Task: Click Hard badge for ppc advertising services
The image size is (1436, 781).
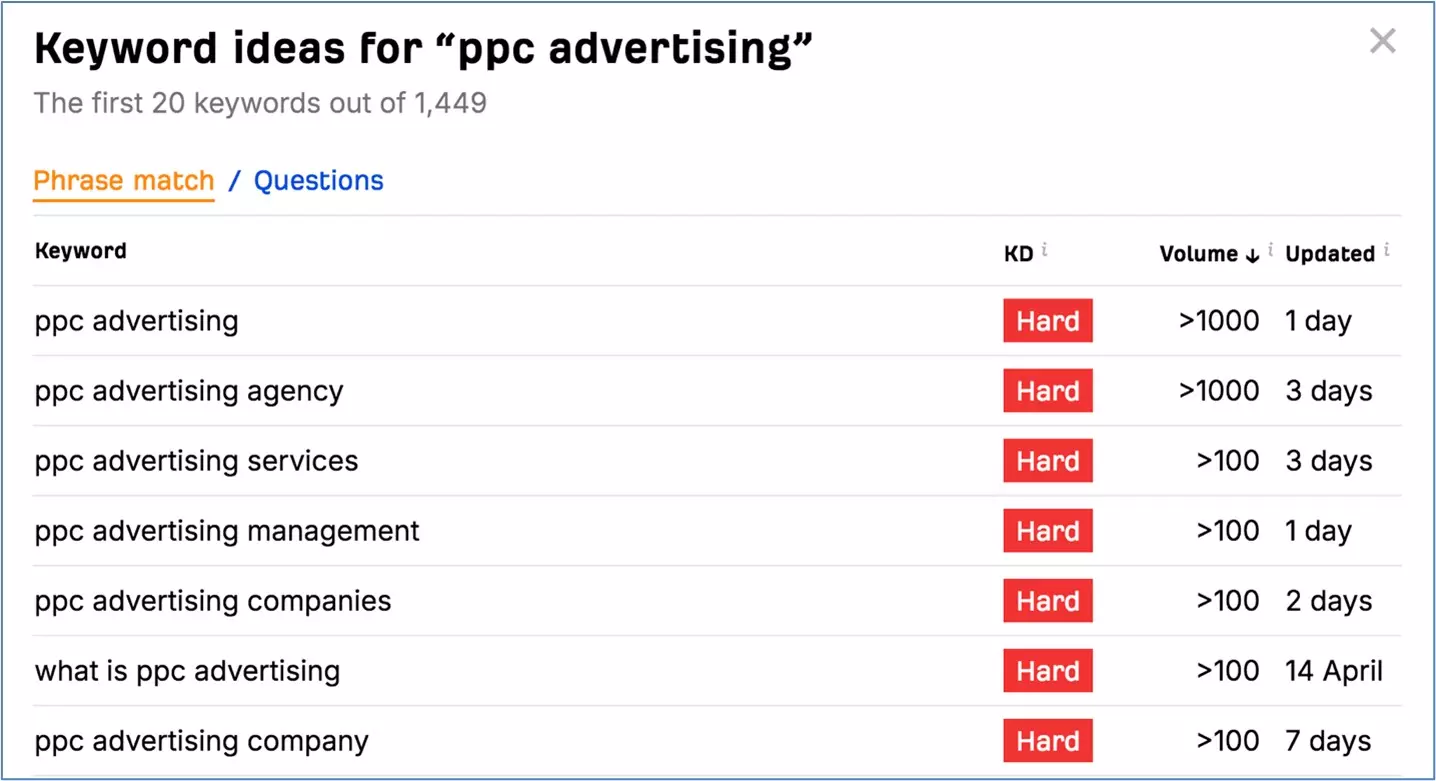Action: (1048, 461)
